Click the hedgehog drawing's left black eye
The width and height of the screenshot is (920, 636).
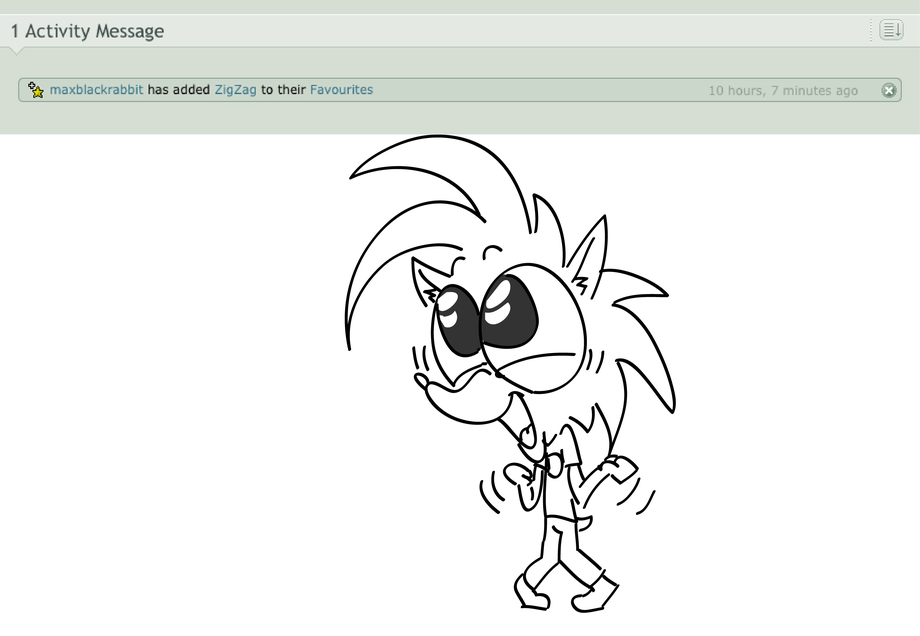tap(458, 320)
